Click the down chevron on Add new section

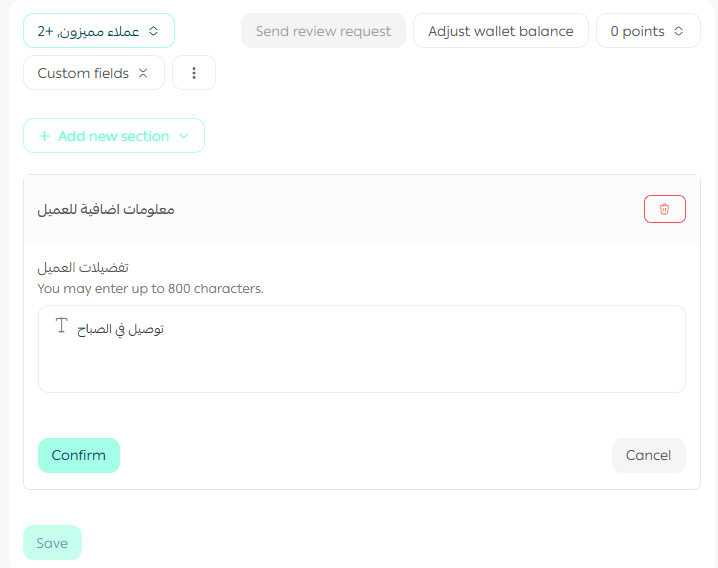(183, 136)
